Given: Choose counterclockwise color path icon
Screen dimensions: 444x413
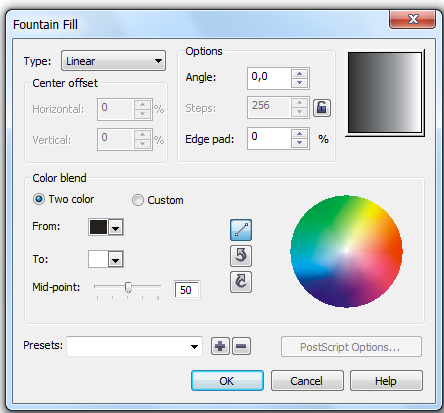Looking at the screenshot, I should tap(241, 256).
